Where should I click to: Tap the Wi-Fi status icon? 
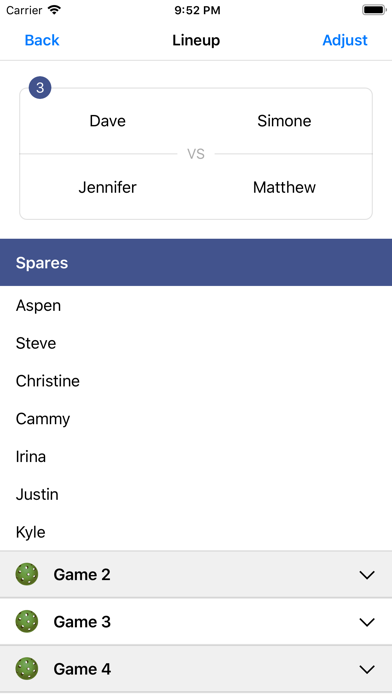coord(54,10)
